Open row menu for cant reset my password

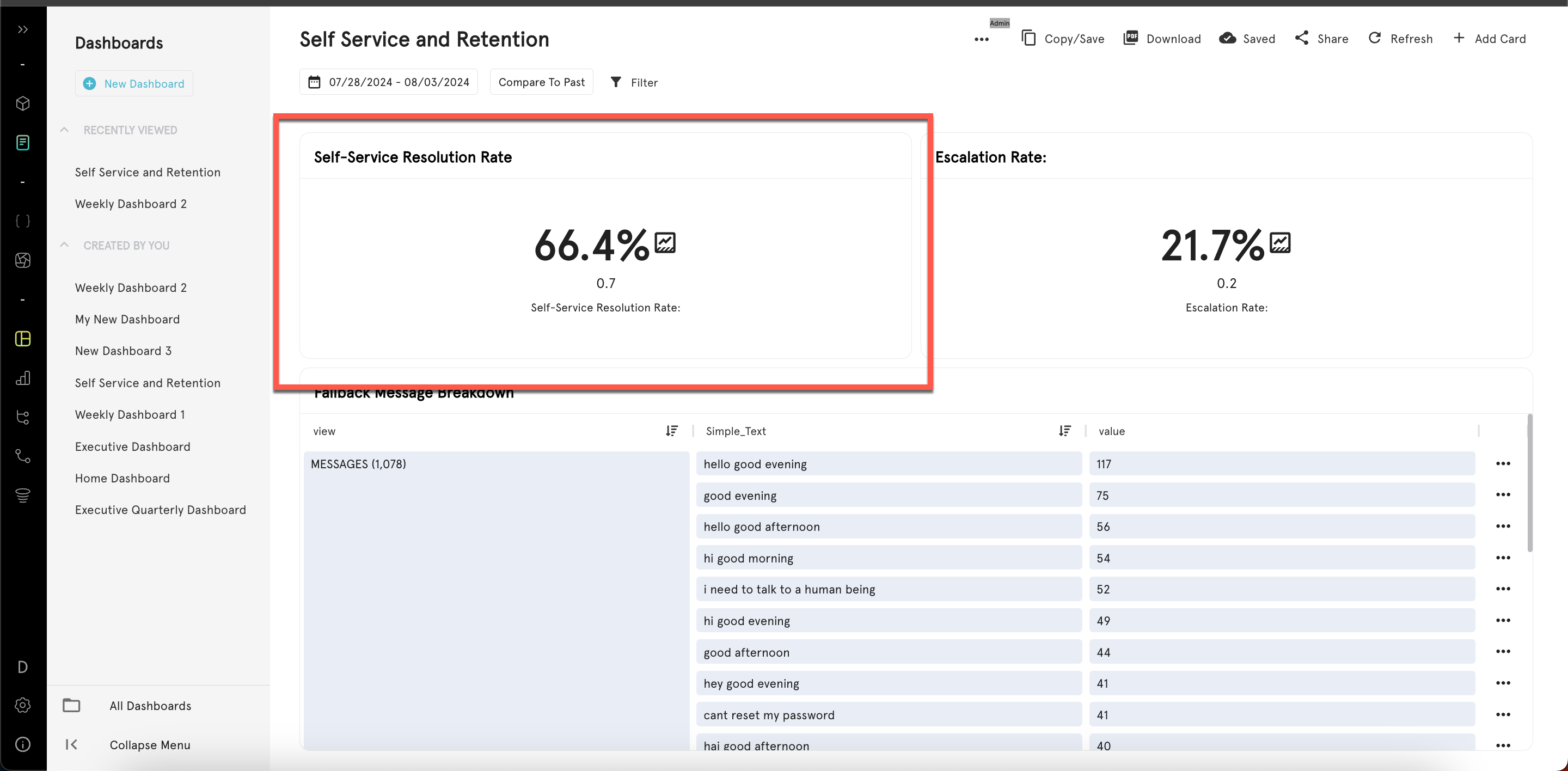pos(1503,714)
